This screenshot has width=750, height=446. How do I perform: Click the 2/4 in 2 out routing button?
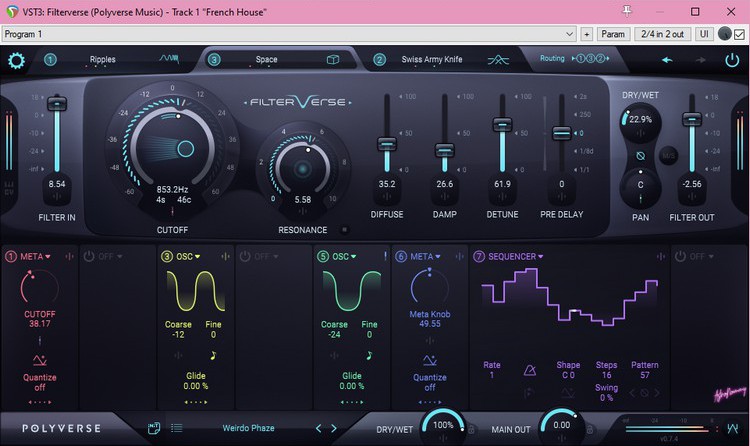point(662,34)
